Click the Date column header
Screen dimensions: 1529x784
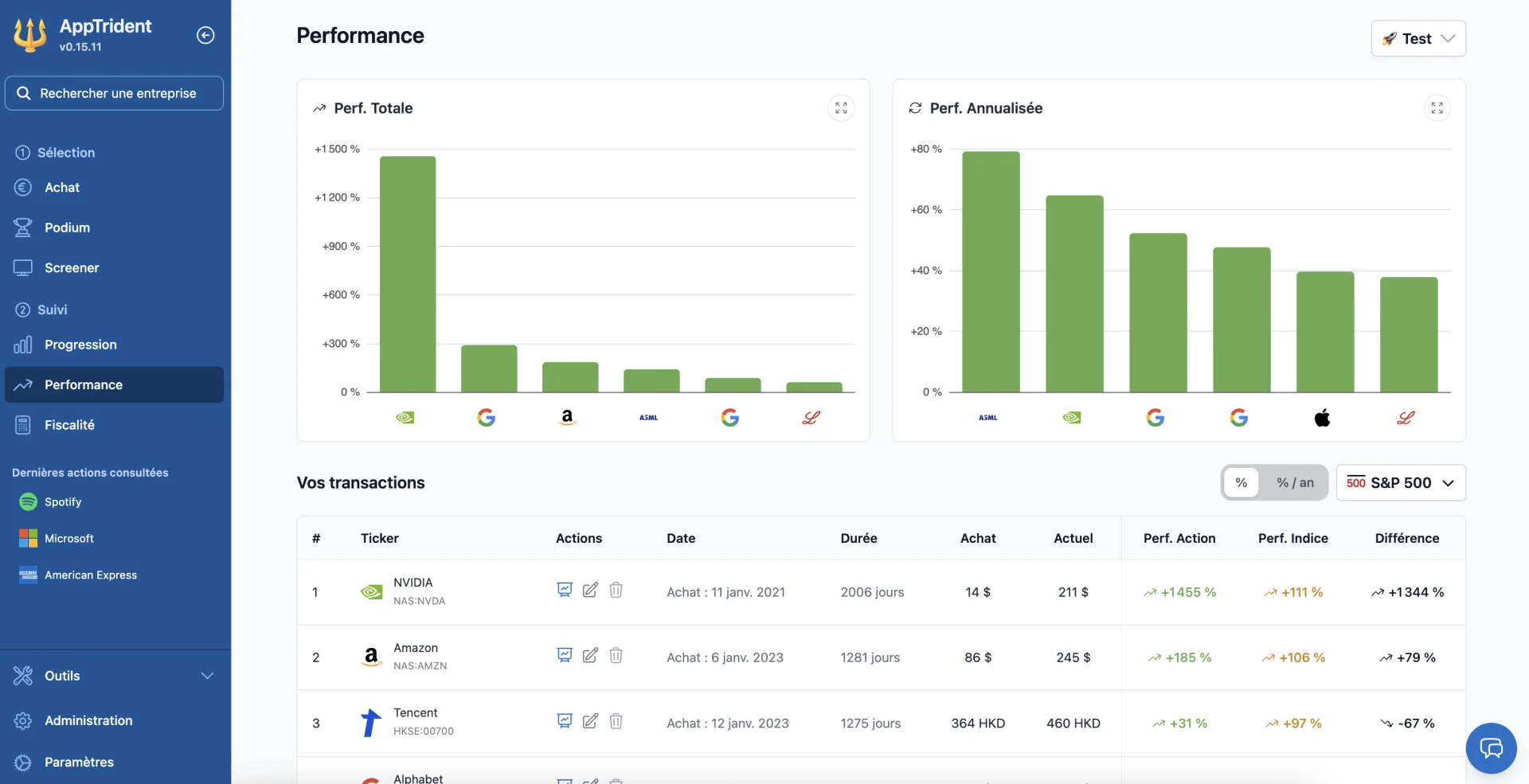point(681,538)
